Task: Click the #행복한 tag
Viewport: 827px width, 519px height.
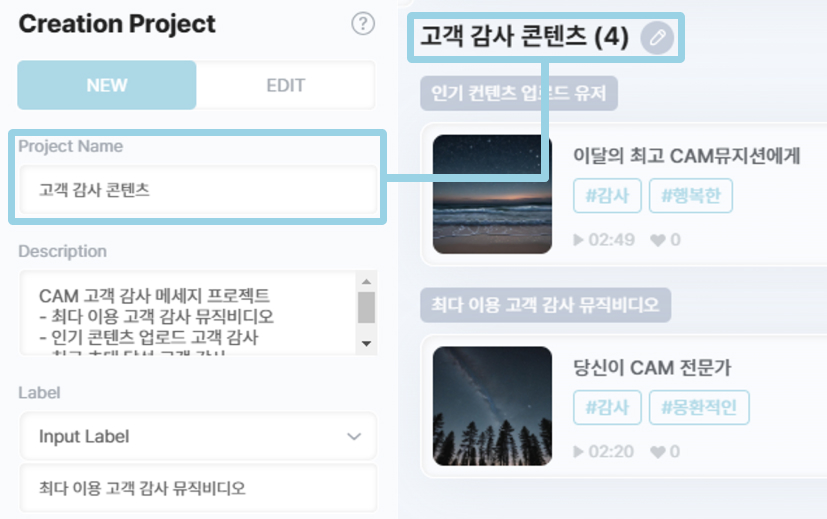Action: 691,196
